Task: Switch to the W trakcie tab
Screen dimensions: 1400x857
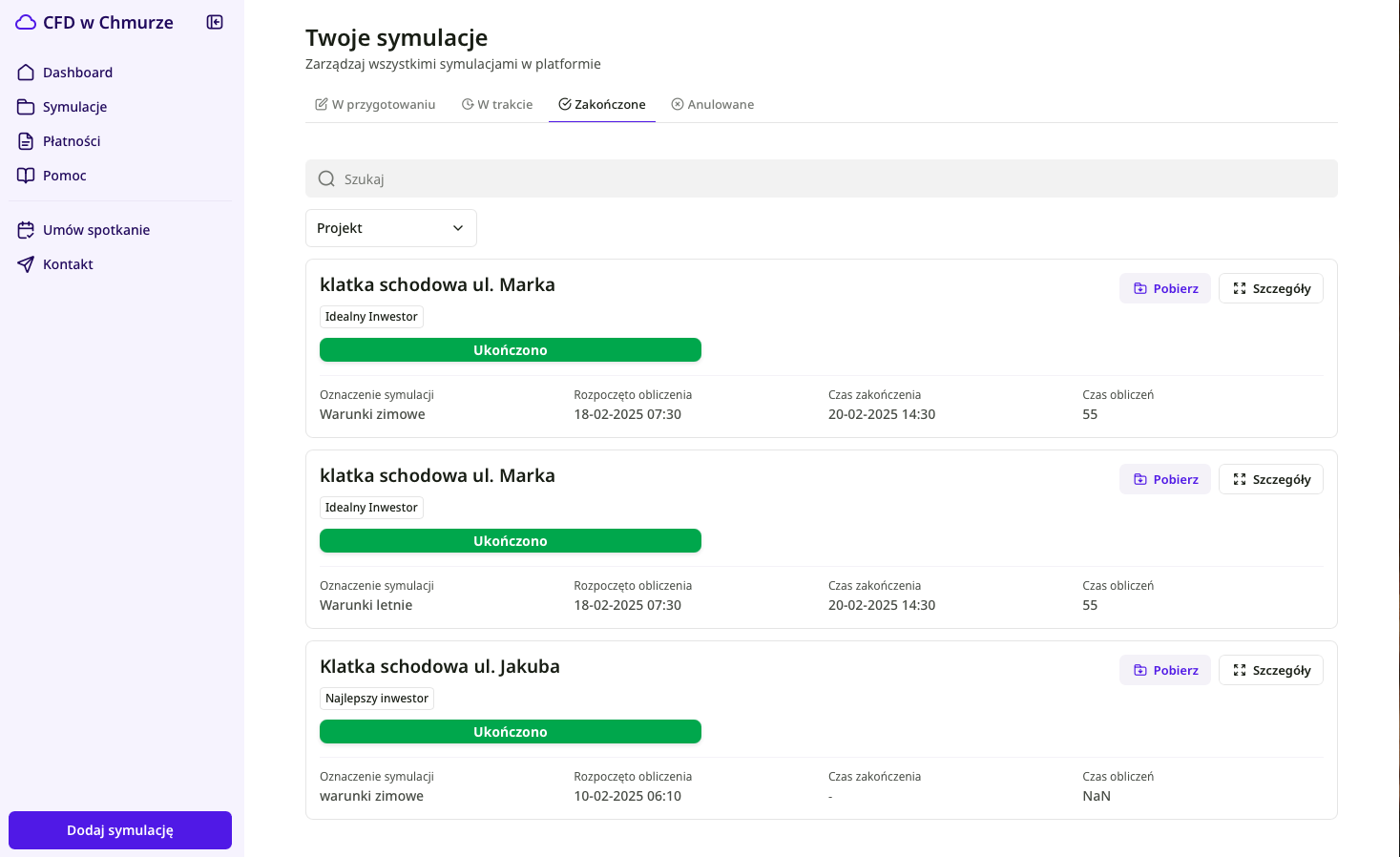Action: (497, 104)
